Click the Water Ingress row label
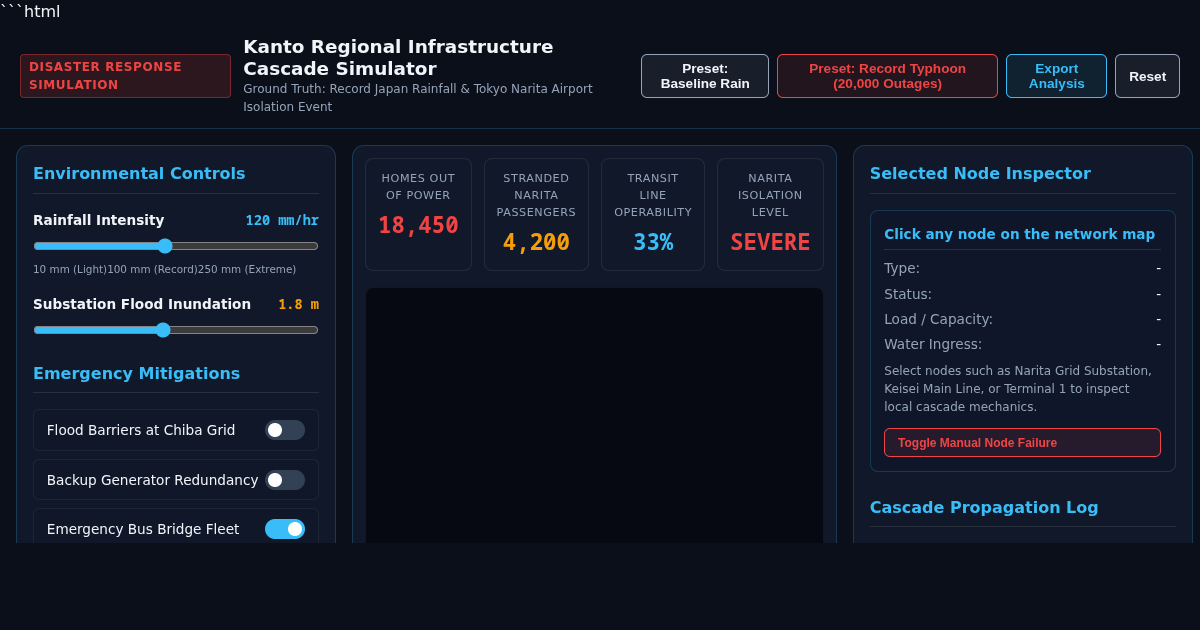Viewport: 1200px width, 630px height. tap(933, 344)
